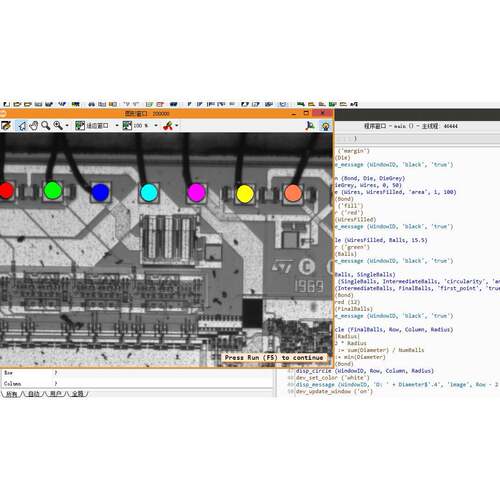This screenshot has width=500, height=500.
Task: Open the zoom-in magnifier dropdown arrow
Action: point(67,126)
